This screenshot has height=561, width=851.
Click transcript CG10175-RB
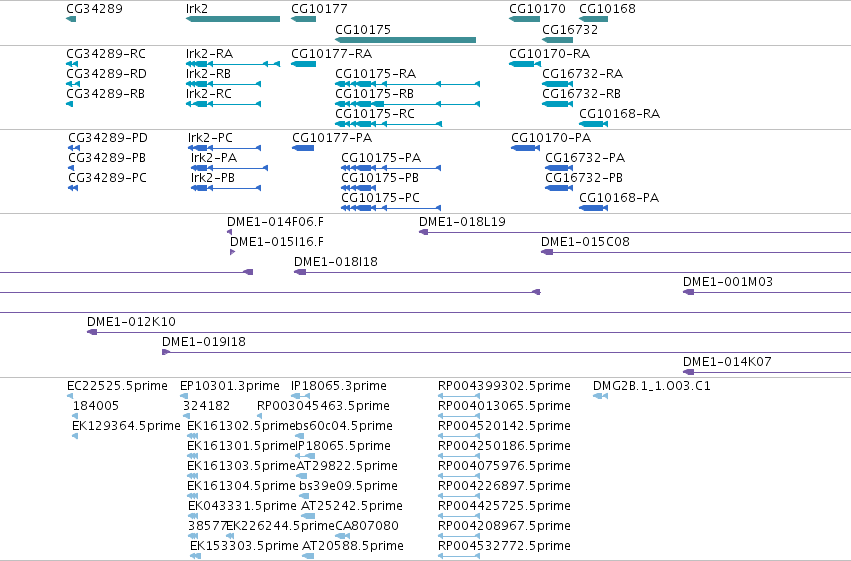point(374,94)
